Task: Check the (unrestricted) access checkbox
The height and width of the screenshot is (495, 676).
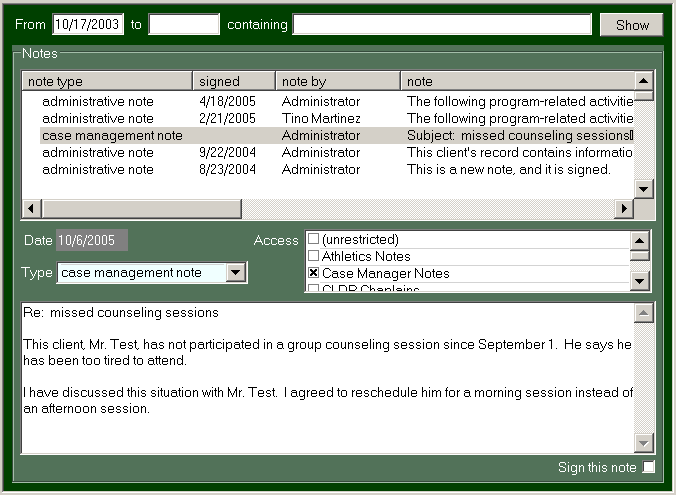Action: [x=313, y=238]
